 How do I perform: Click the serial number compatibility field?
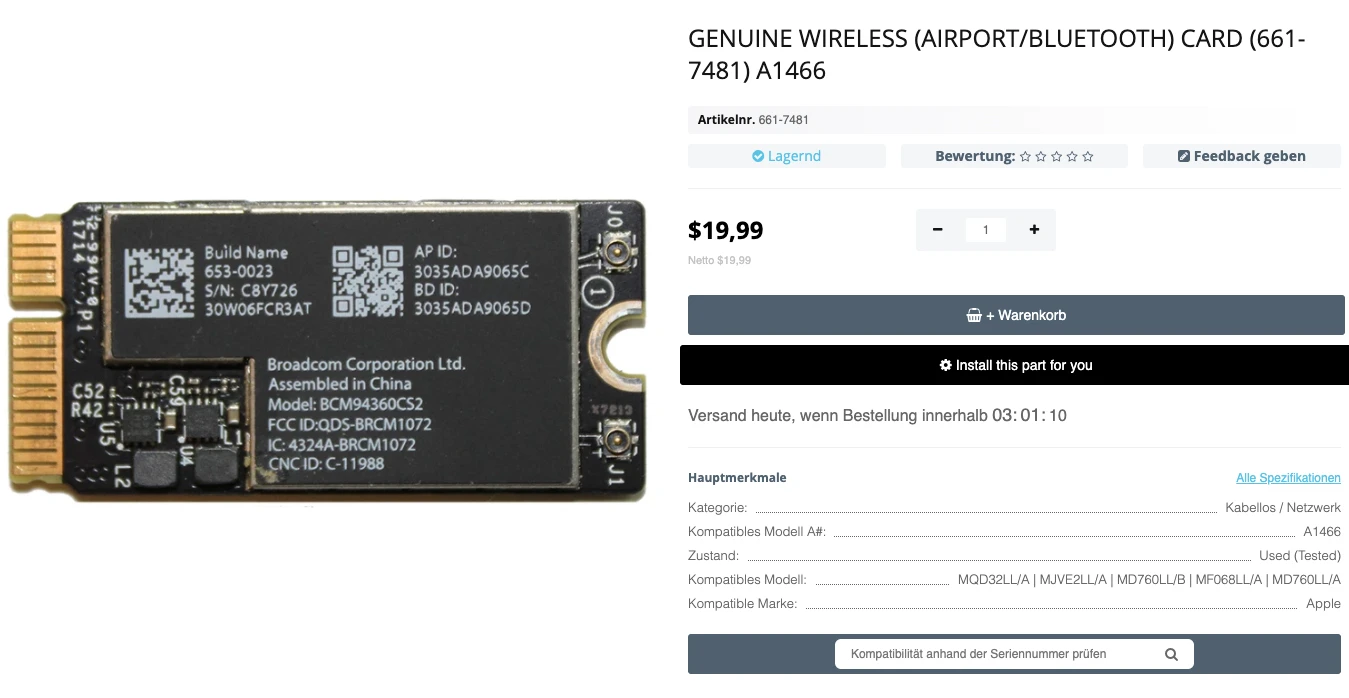point(1000,655)
